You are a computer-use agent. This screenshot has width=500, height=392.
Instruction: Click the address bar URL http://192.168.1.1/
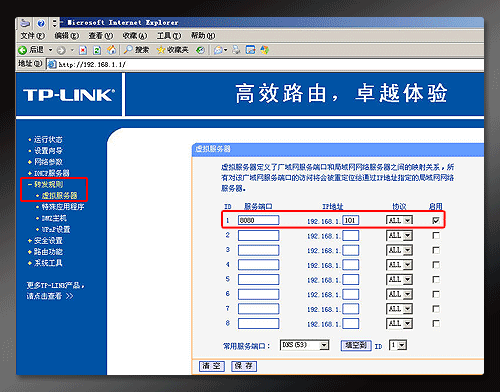pyautogui.click(x=92, y=65)
